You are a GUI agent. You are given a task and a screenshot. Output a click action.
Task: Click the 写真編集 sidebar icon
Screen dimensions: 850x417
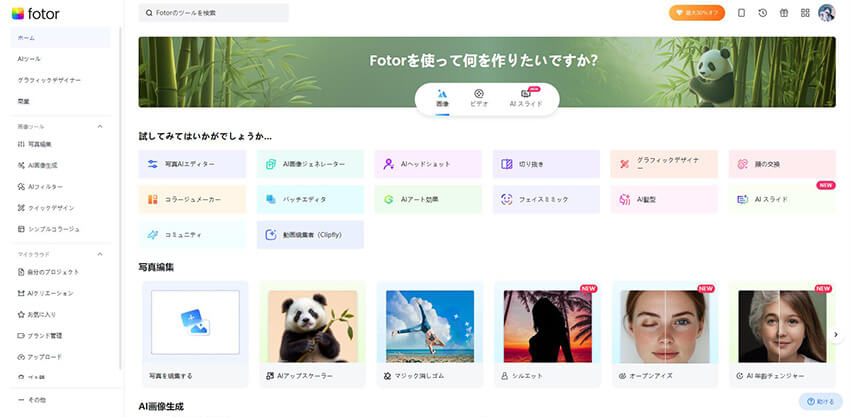click(21, 144)
